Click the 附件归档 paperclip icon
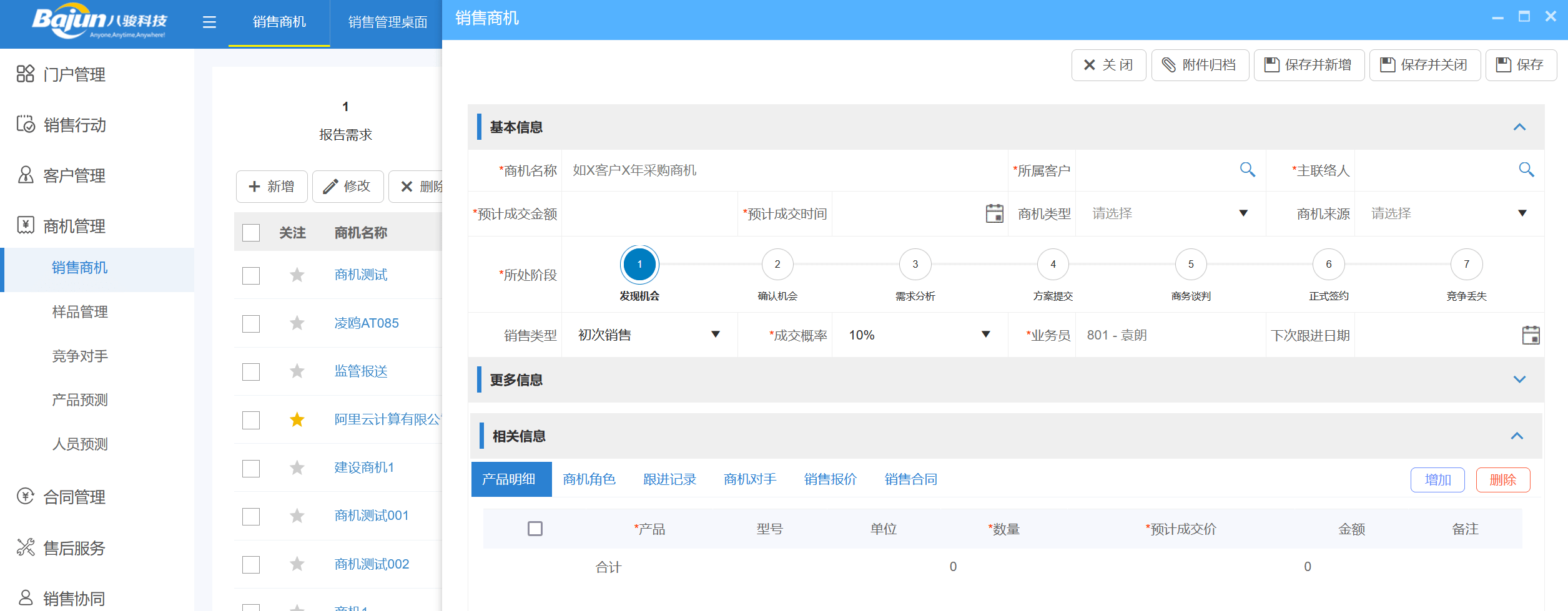The width and height of the screenshot is (1568, 611). pyautogui.click(x=1200, y=64)
